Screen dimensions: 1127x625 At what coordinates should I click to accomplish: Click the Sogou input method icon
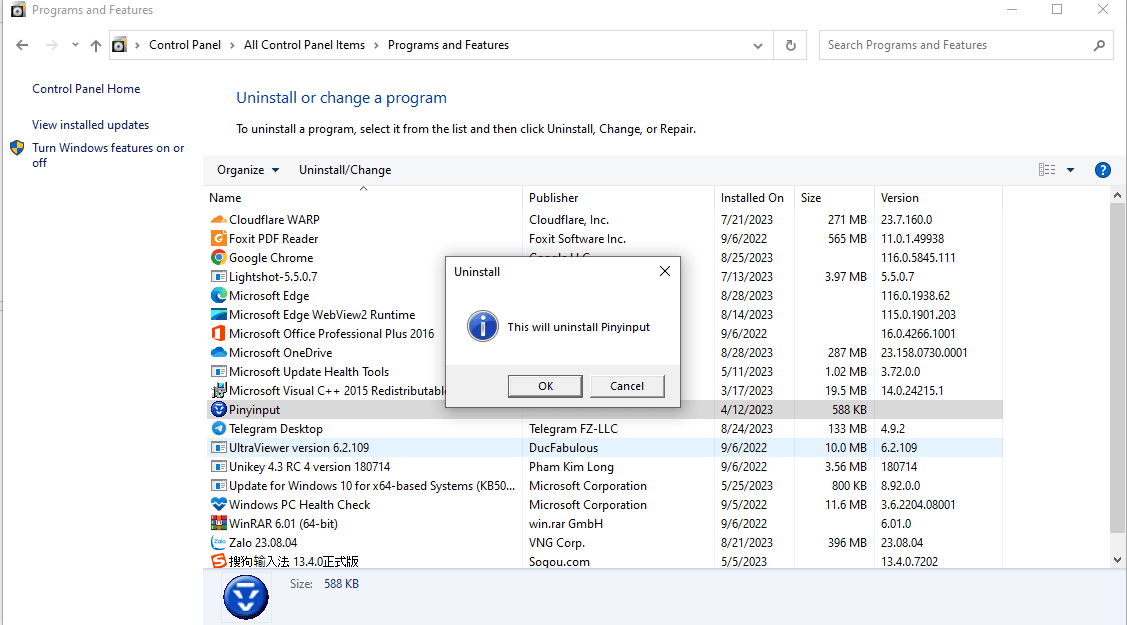point(218,562)
